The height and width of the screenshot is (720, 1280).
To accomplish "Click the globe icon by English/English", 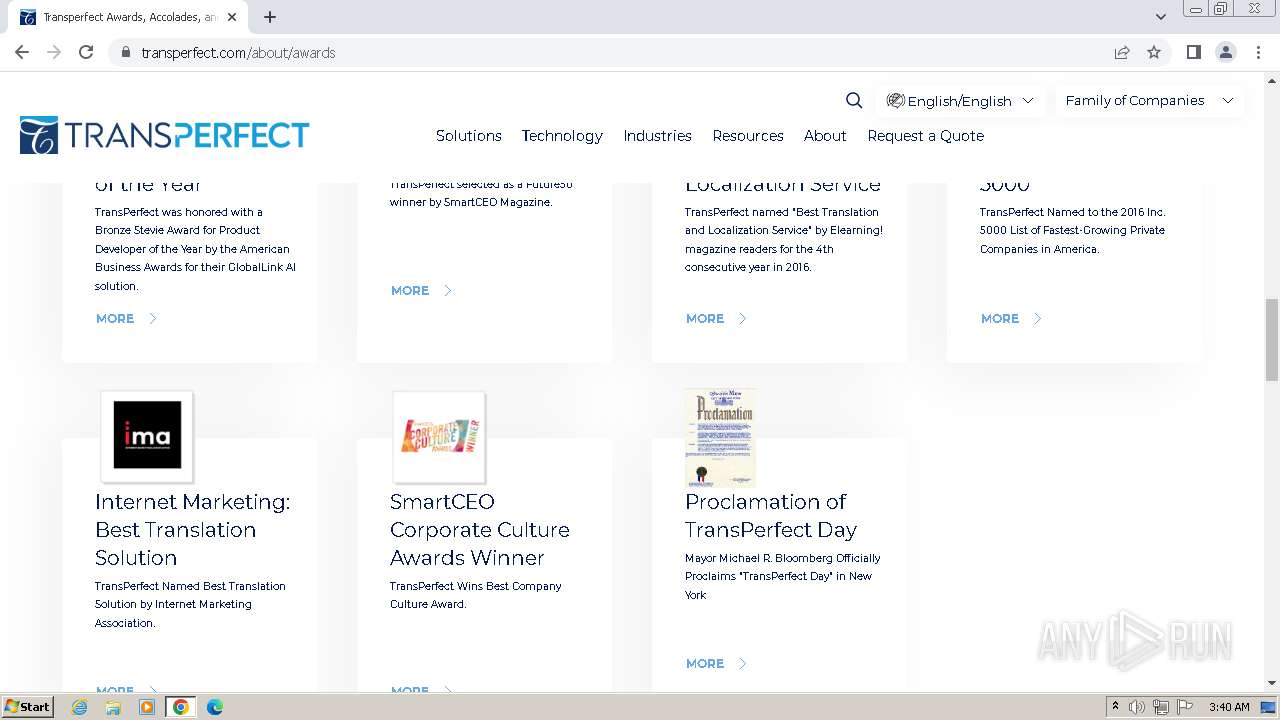I will coord(896,100).
